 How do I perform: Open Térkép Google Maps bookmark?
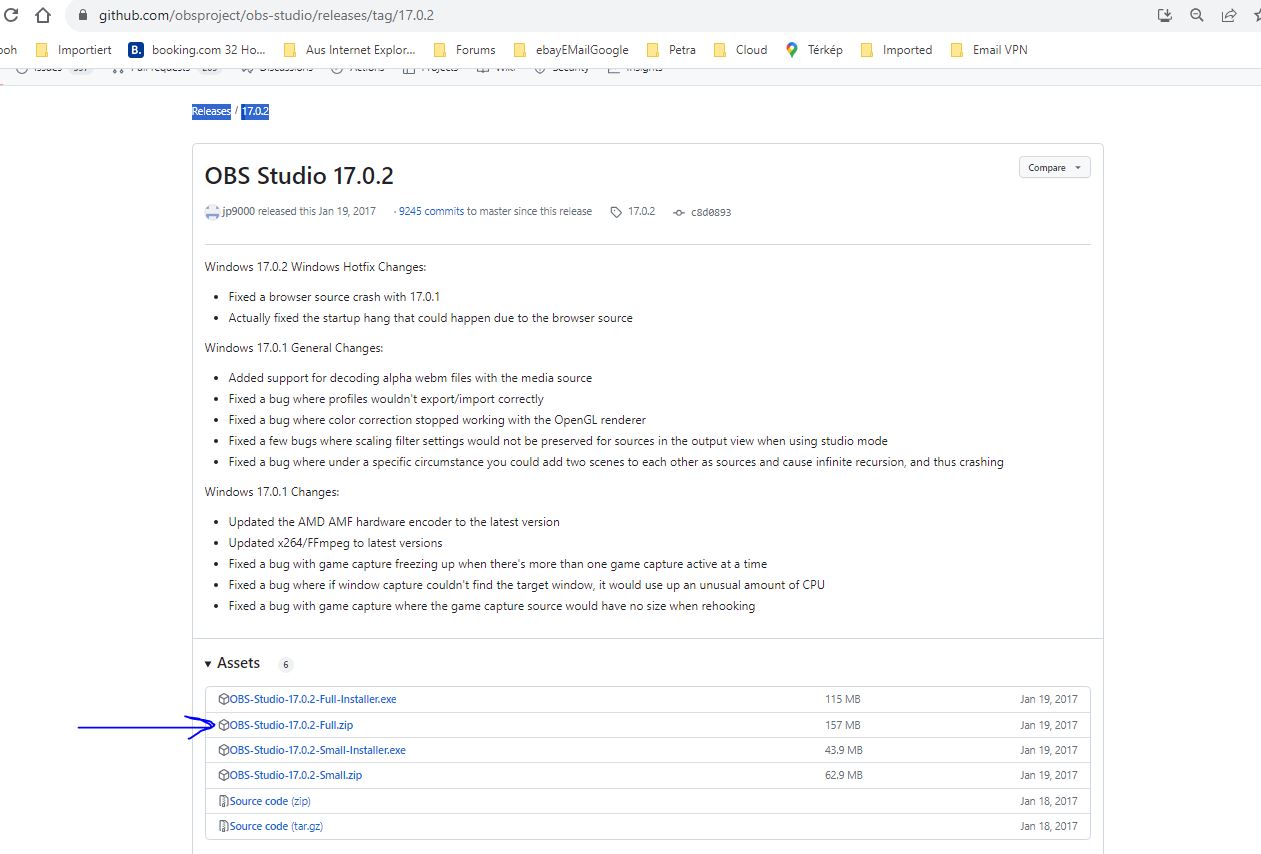[814, 50]
